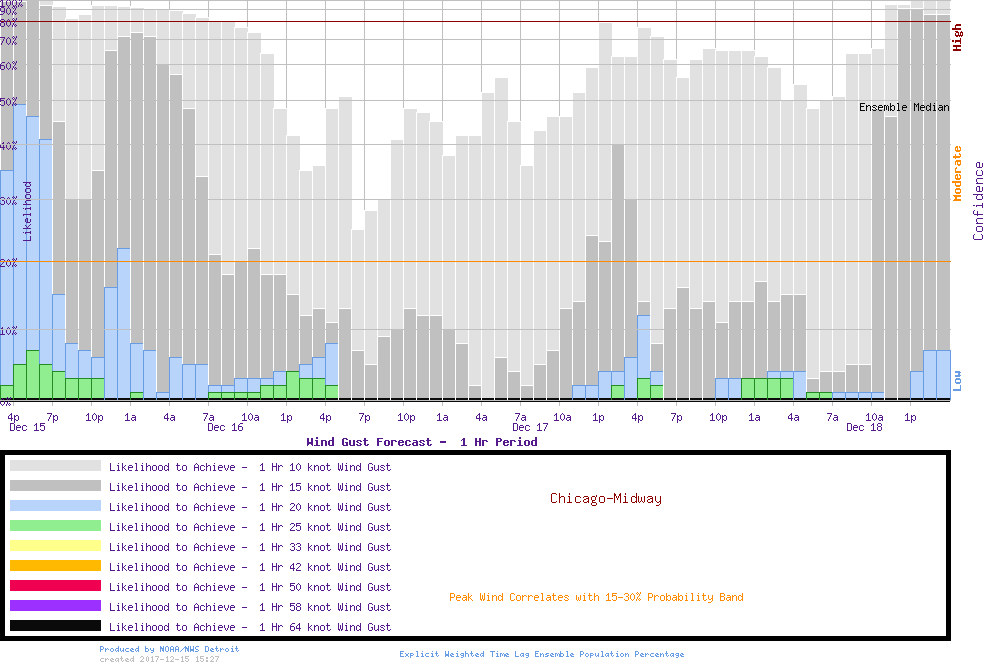
Task: Click the Explicit Weighted Time Lag footer text
Action: [542, 655]
